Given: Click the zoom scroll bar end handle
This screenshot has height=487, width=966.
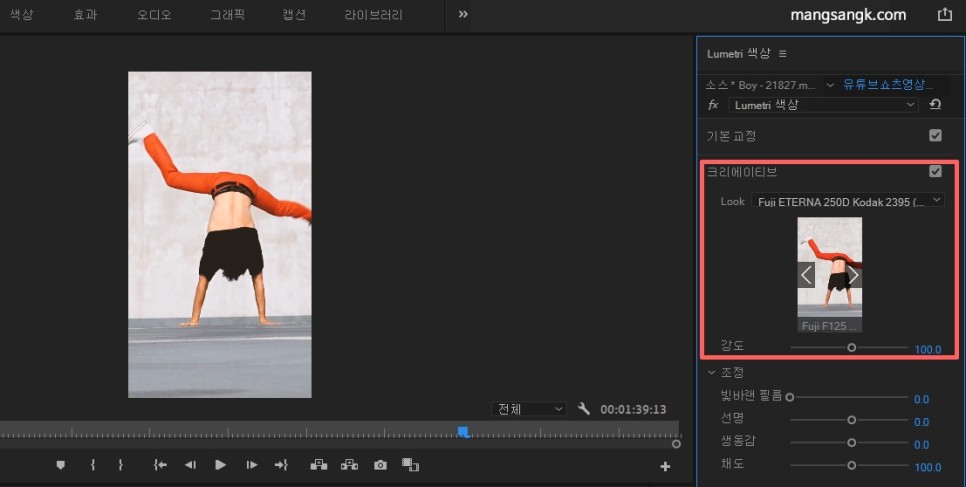Looking at the screenshot, I should click(x=676, y=444).
